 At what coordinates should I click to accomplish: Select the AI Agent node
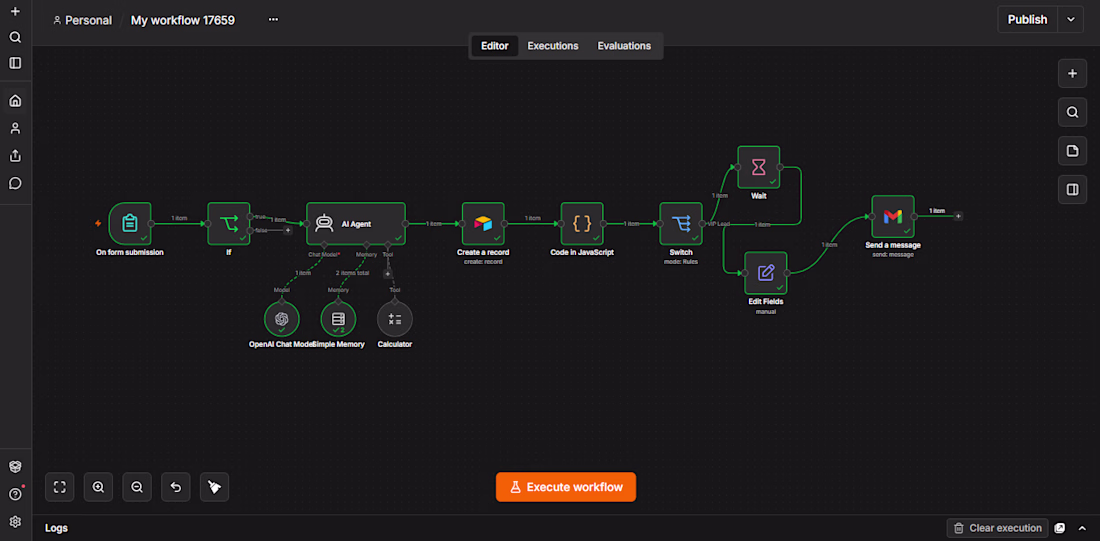click(x=356, y=224)
